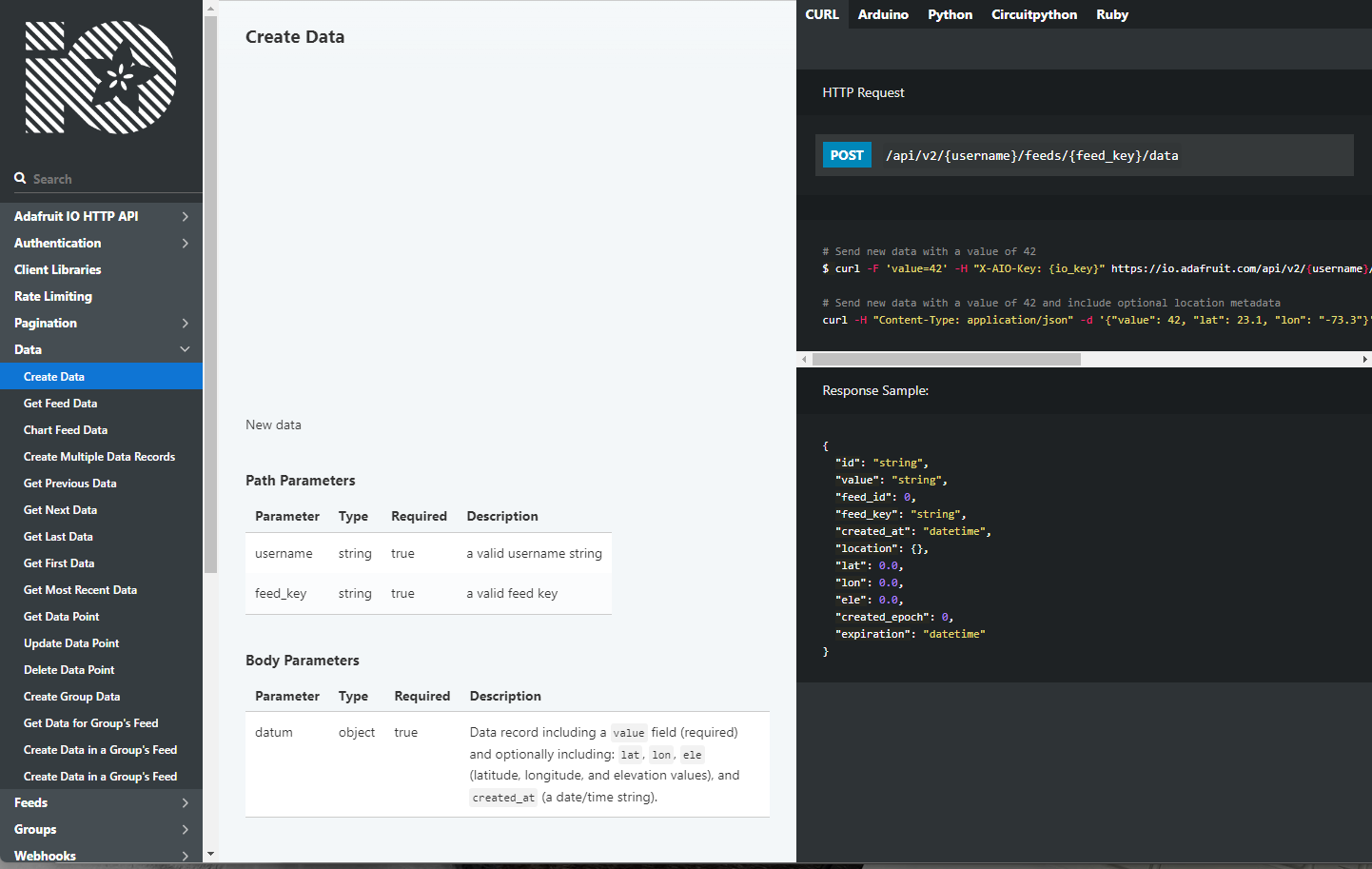
Task: Click the Create Data heading
Action: (x=295, y=37)
